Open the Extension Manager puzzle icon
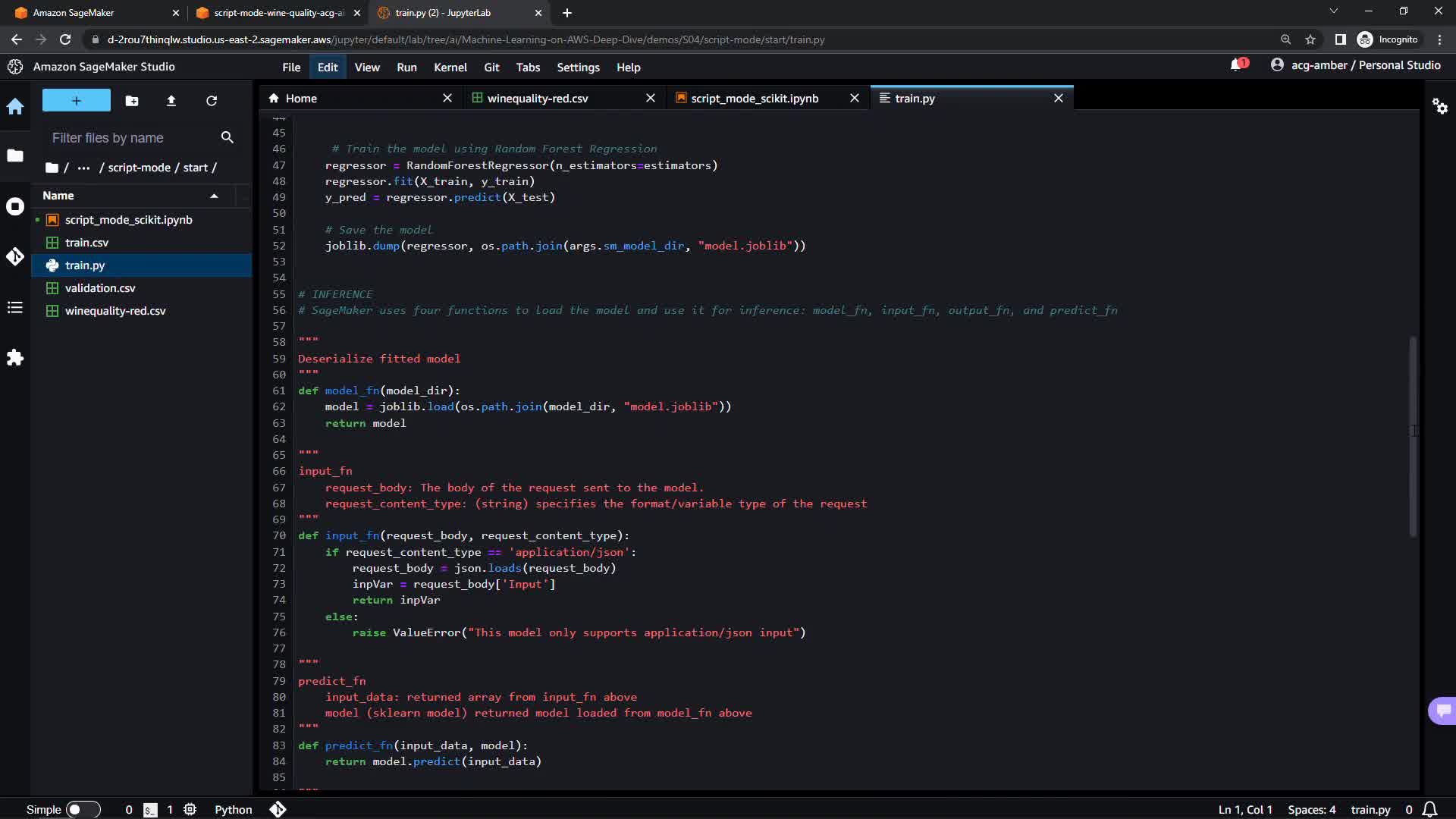This screenshot has height=819, width=1456. 15,357
